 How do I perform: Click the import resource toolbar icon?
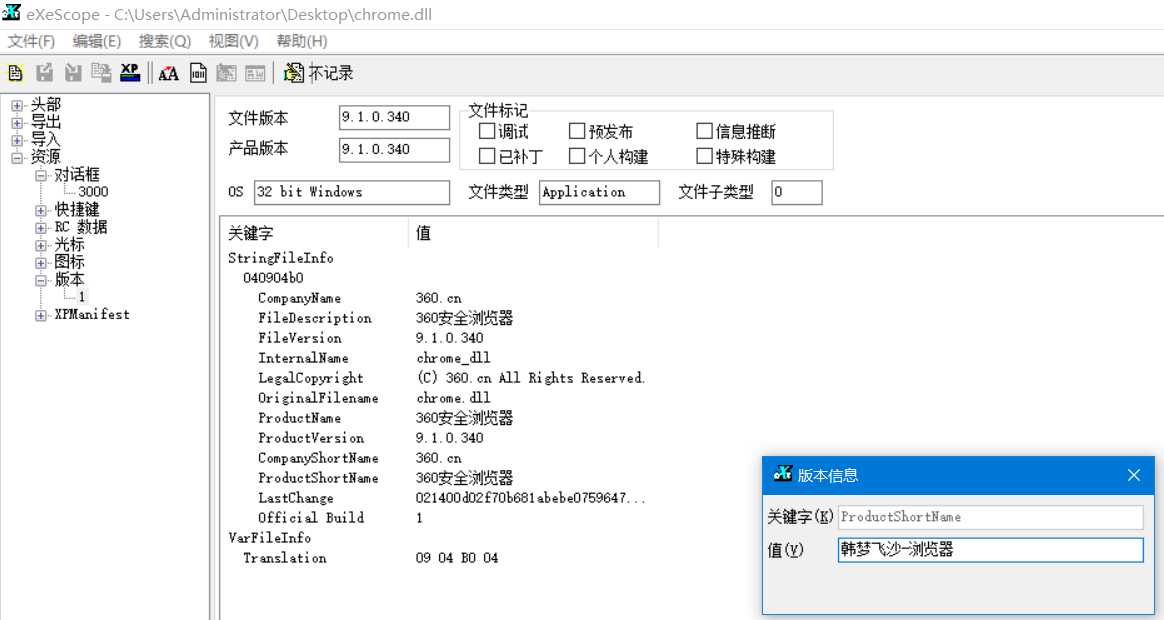pyautogui.click(x=73, y=73)
